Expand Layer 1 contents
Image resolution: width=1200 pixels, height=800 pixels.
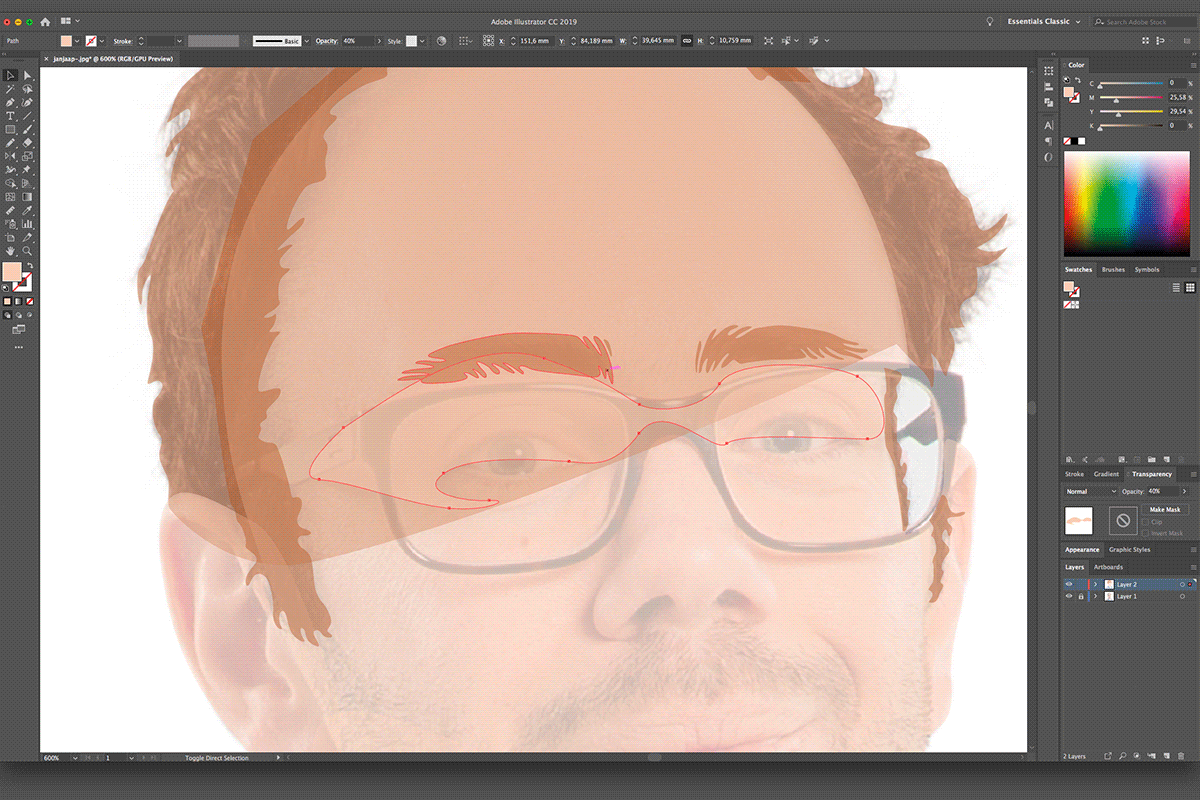point(1096,596)
